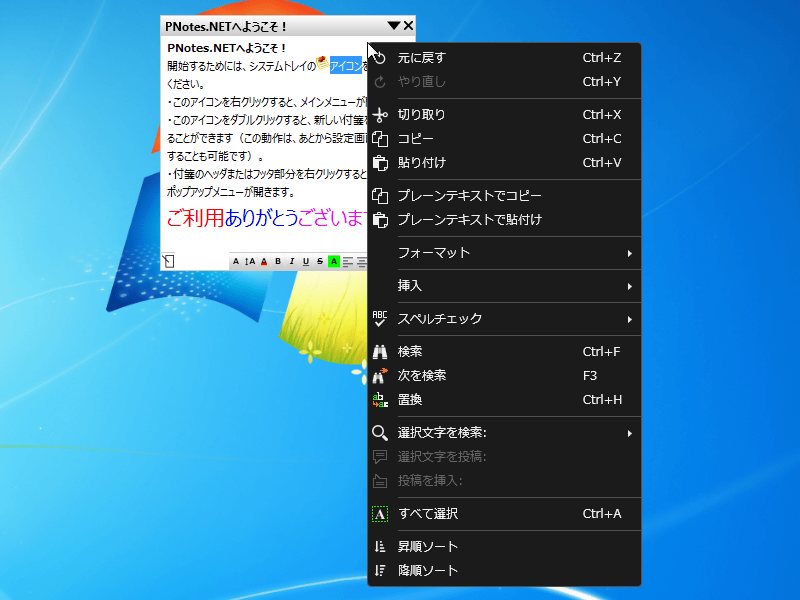Click the clipboard paste icon beside 貼り付け
Image resolution: width=800 pixels, height=600 pixels.
point(380,163)
